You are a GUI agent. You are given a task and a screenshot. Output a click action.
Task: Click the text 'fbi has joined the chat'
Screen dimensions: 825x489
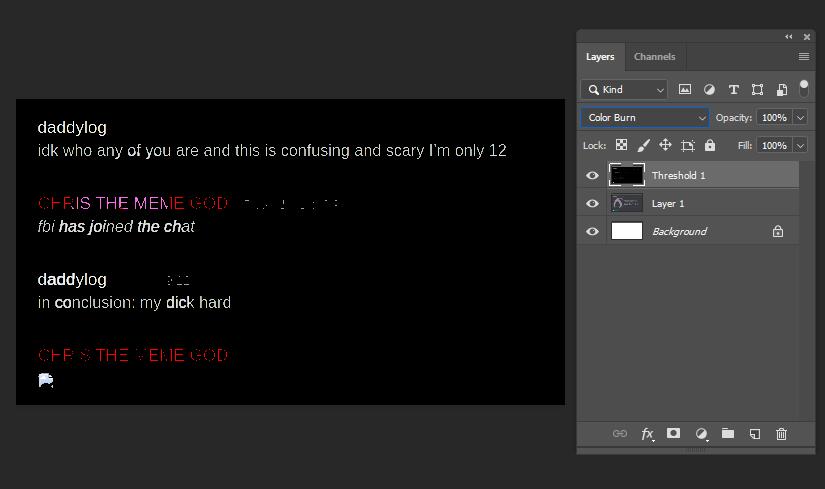116,227
